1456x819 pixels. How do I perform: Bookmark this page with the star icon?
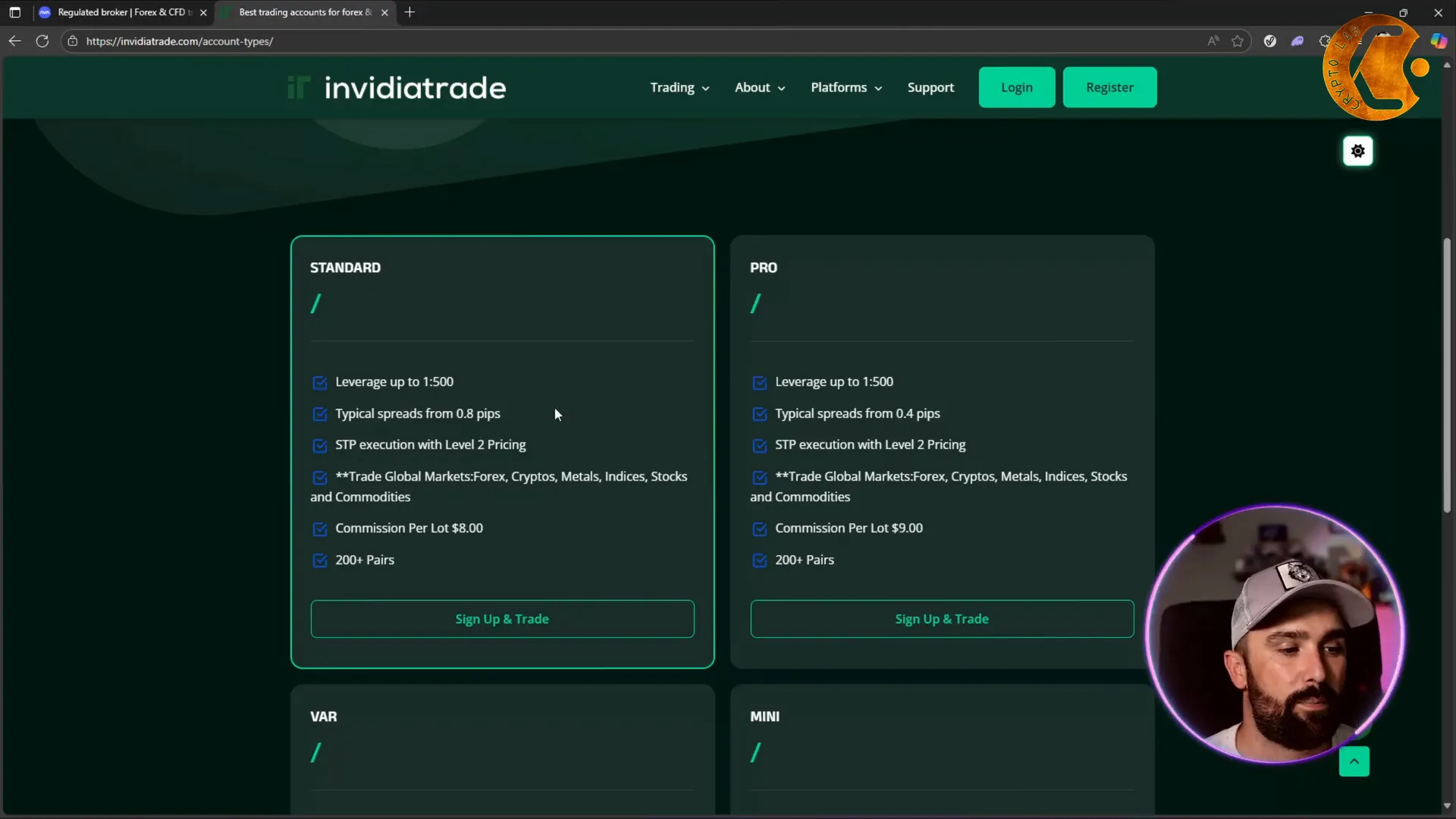pos(1238,41)
